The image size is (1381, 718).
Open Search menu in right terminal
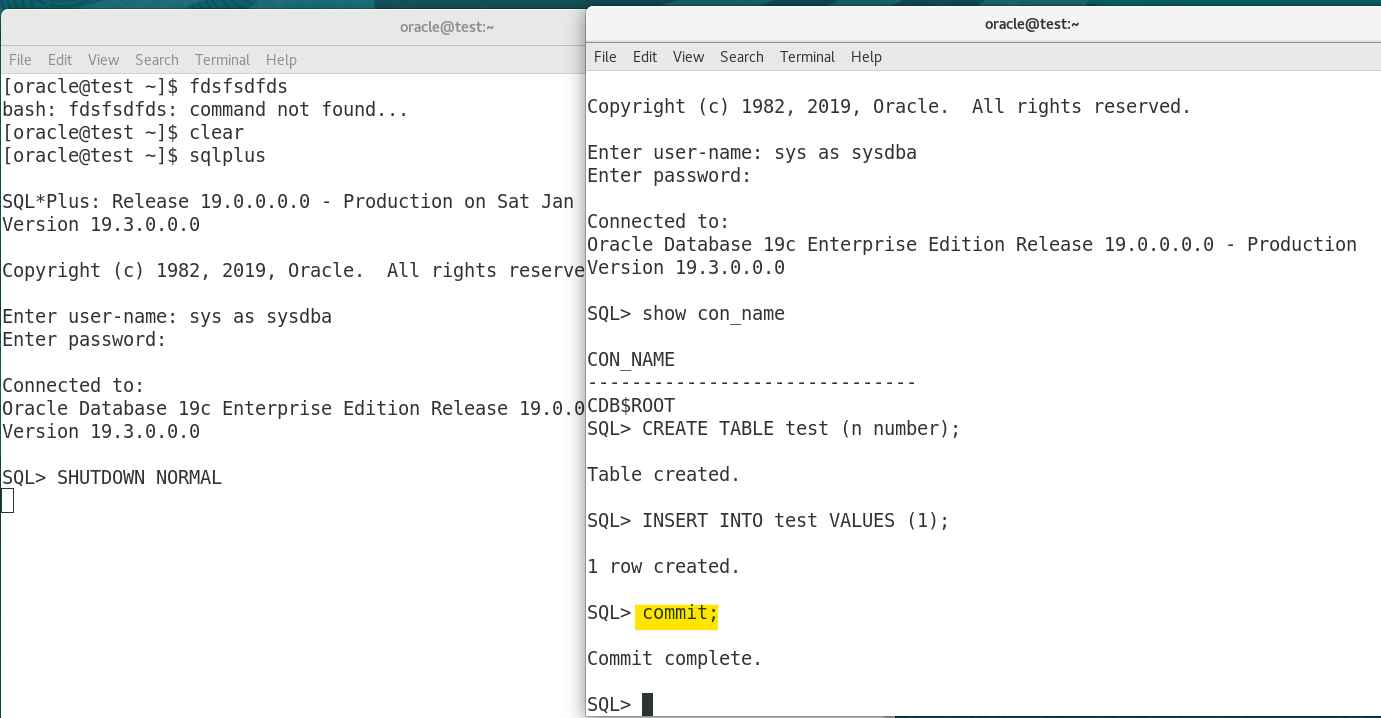point(742,57)
